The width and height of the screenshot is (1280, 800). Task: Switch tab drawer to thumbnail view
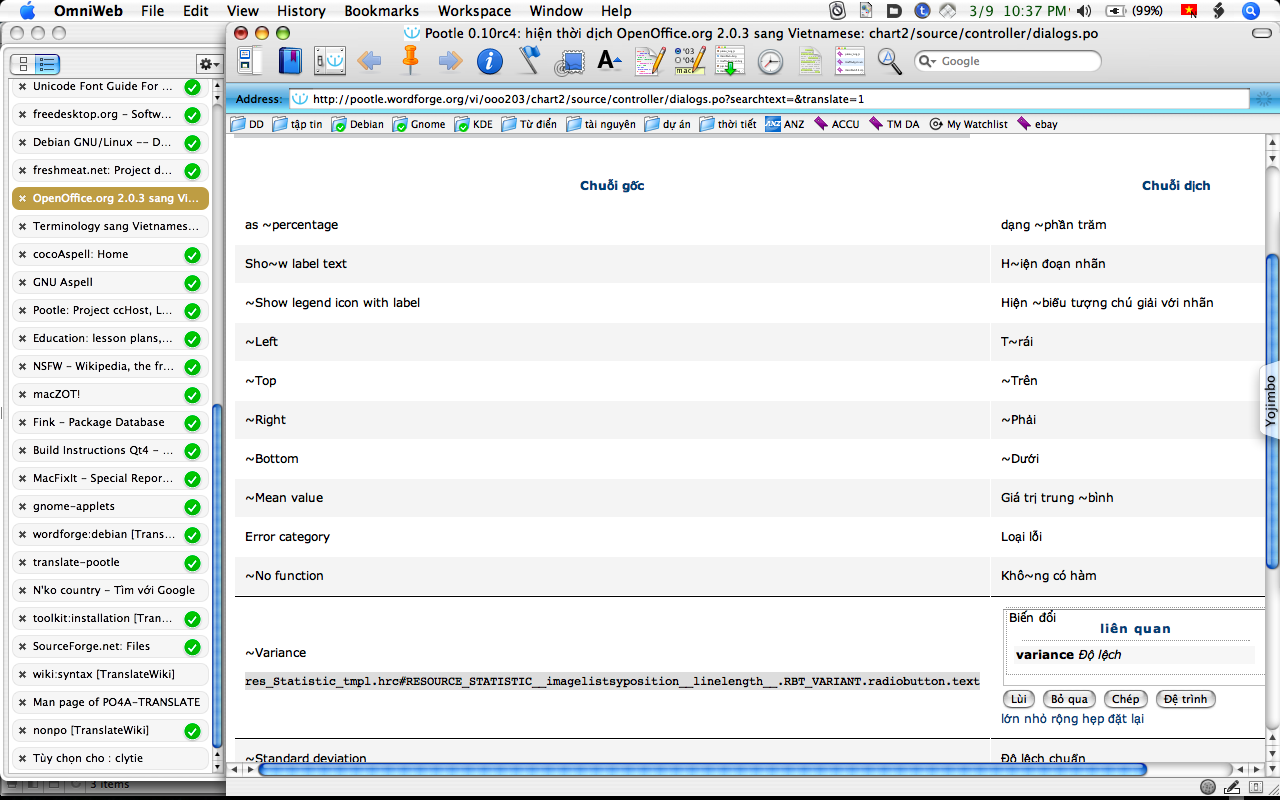pyautogui.click(x=24, y=64)
